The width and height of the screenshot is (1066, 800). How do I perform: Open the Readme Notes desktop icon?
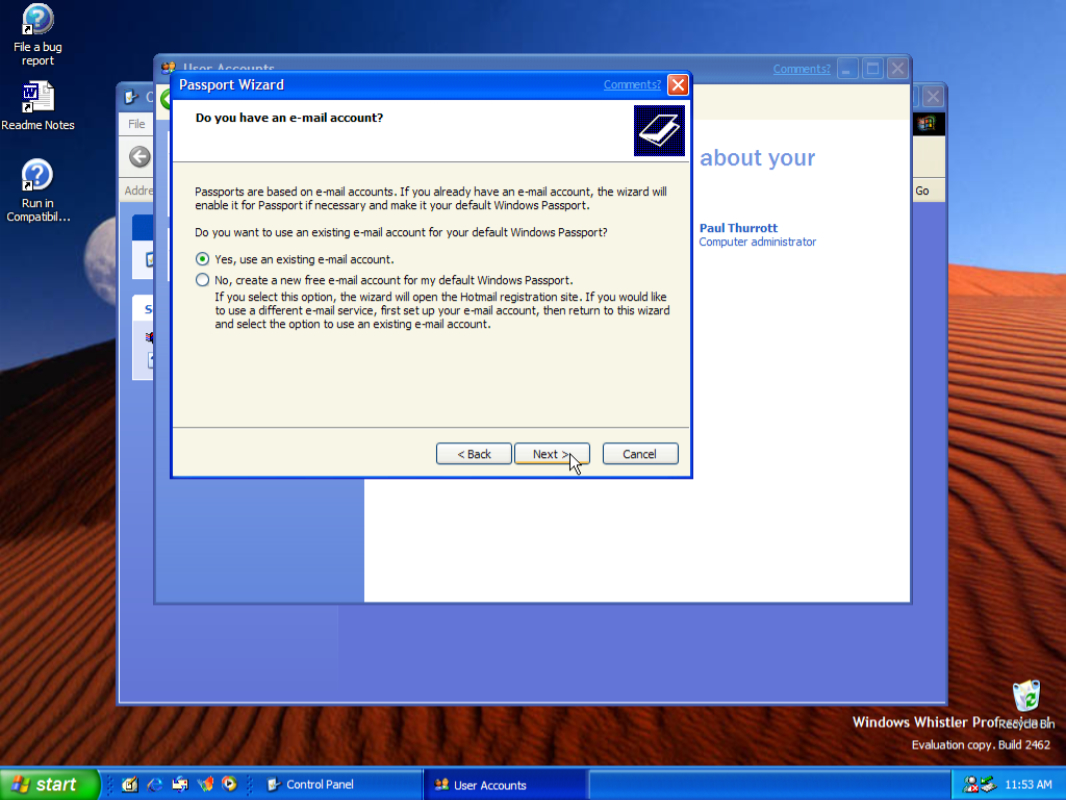tap(37, 98)
